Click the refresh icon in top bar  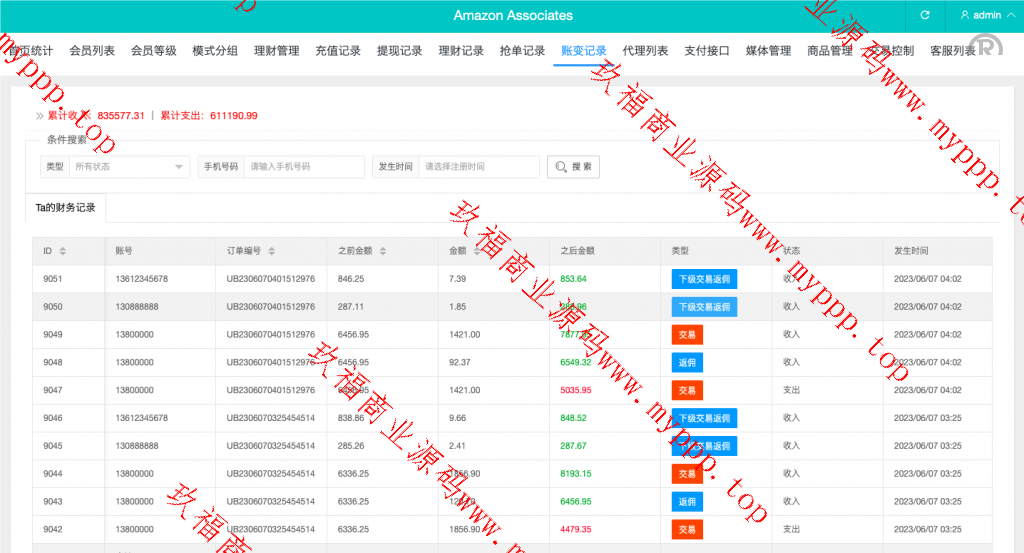pyautogui.click(x=925, y=16)
